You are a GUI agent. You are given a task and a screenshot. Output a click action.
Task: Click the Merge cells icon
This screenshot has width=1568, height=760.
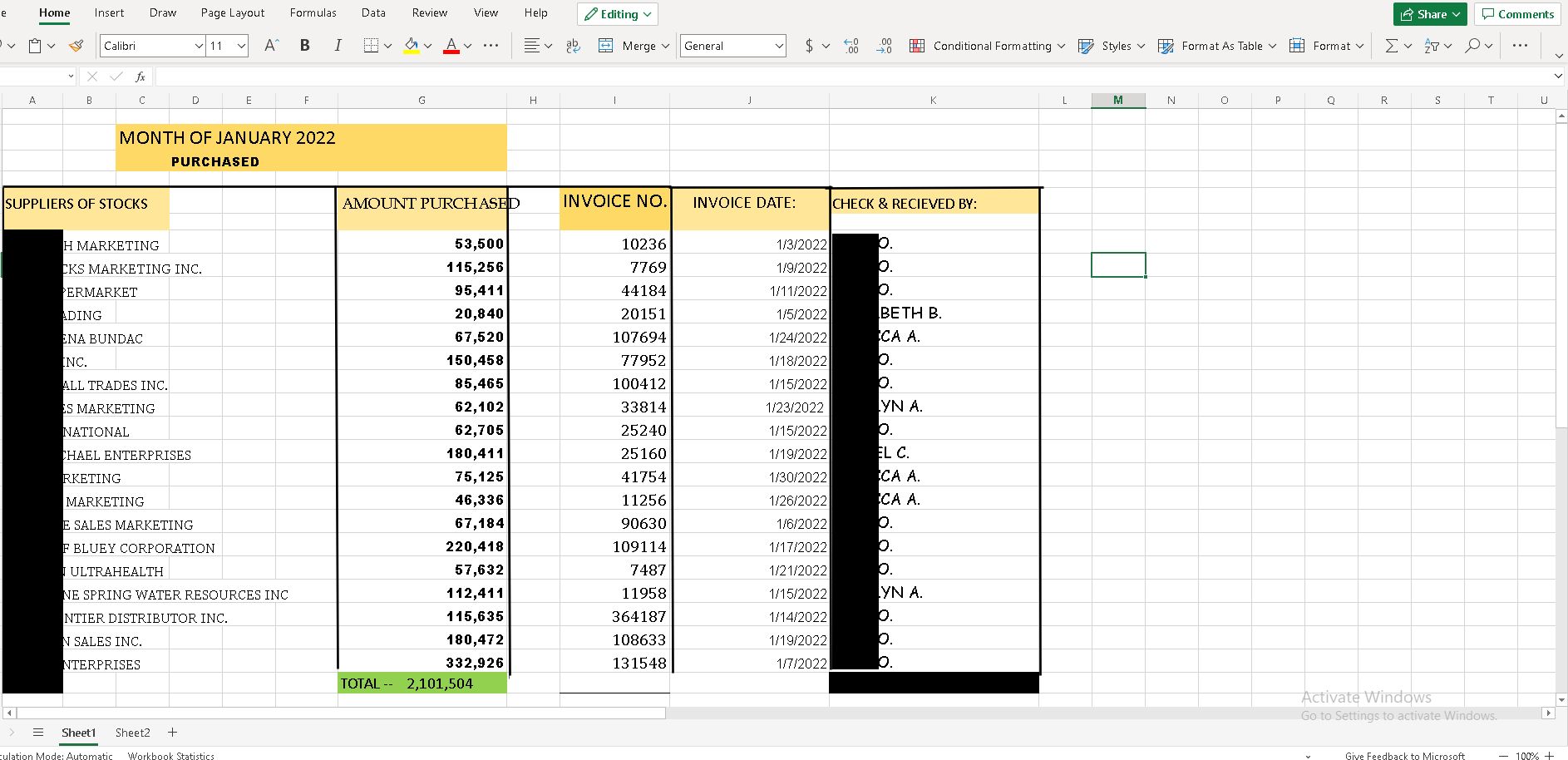606,46
